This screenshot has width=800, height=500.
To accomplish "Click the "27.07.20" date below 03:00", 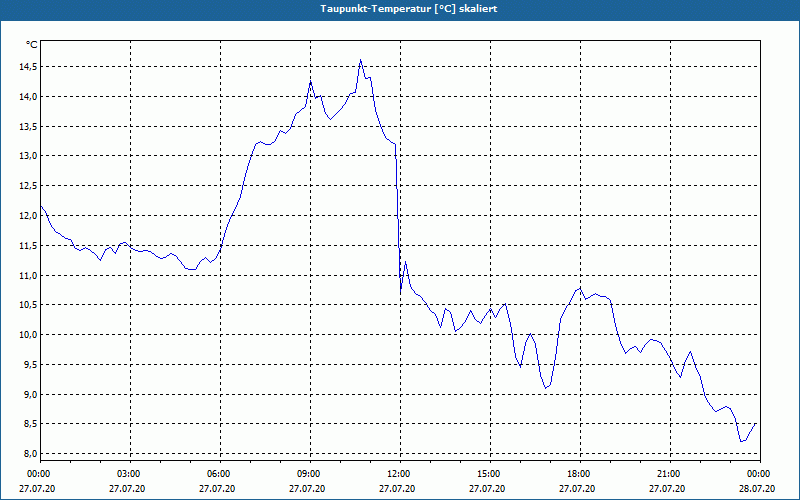I will point(127,489).
